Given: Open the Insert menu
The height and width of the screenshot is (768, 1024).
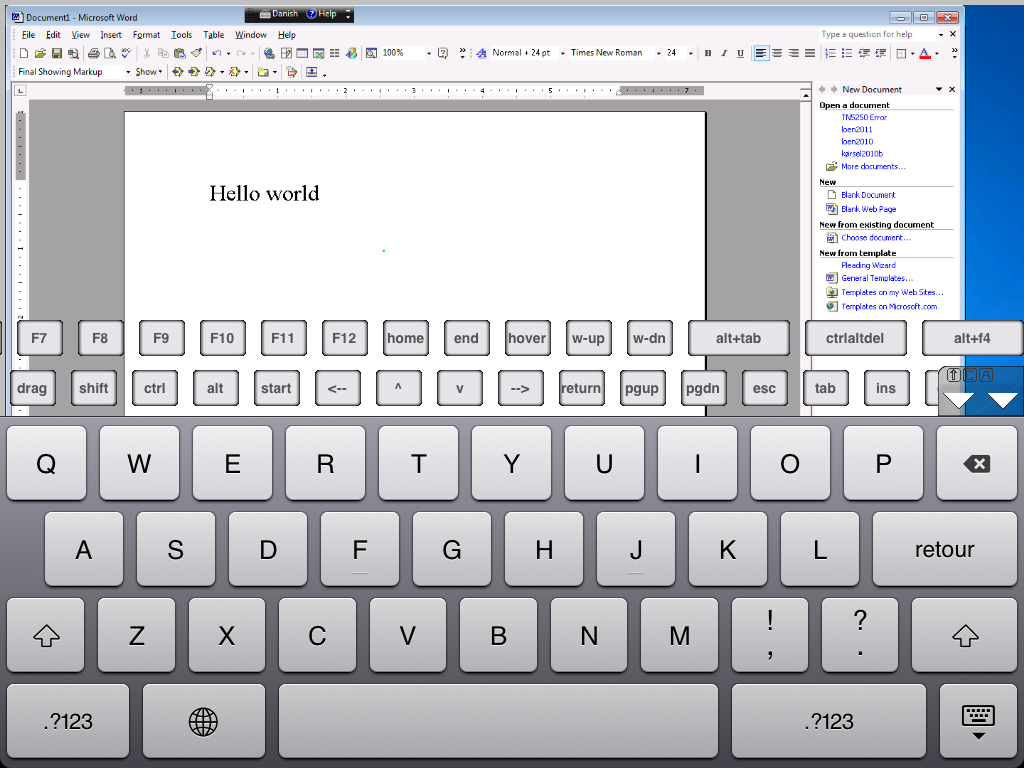Looking at the screenshot, I should click(110, 35).
